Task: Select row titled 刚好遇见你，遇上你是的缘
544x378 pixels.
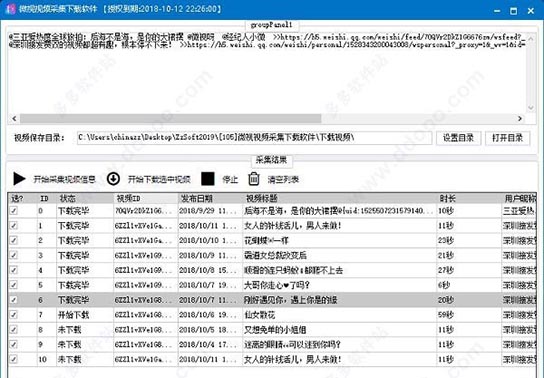Action: [272, 300]
